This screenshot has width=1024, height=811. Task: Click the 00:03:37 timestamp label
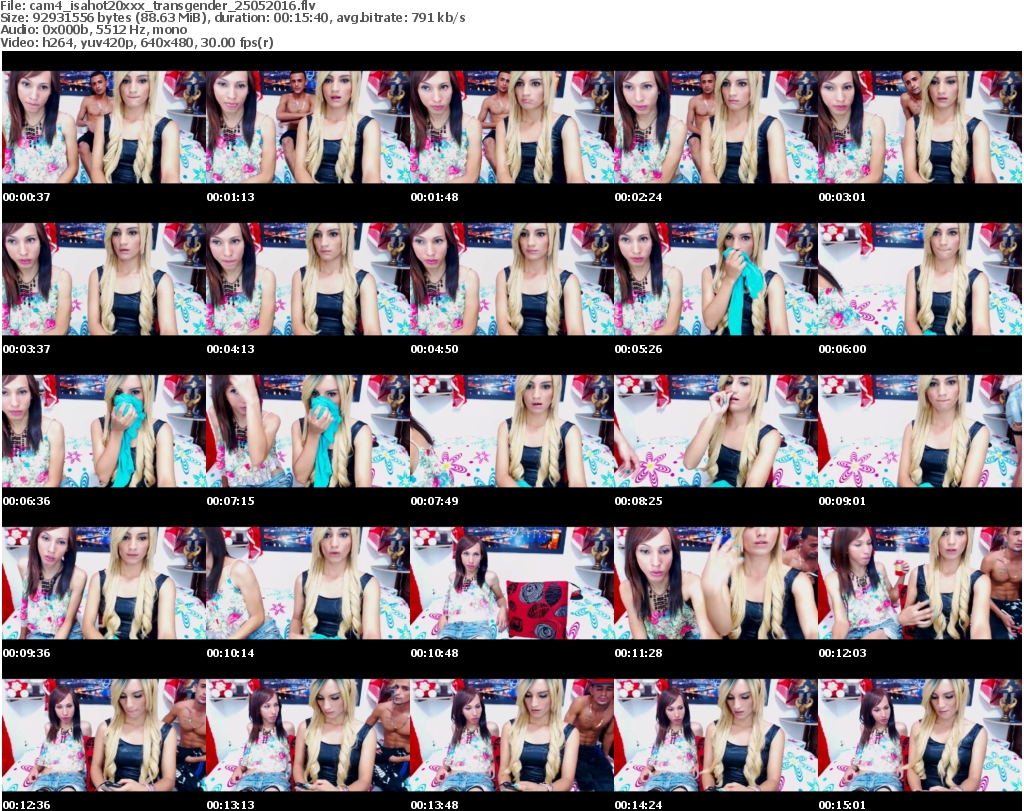coord(27,349)
